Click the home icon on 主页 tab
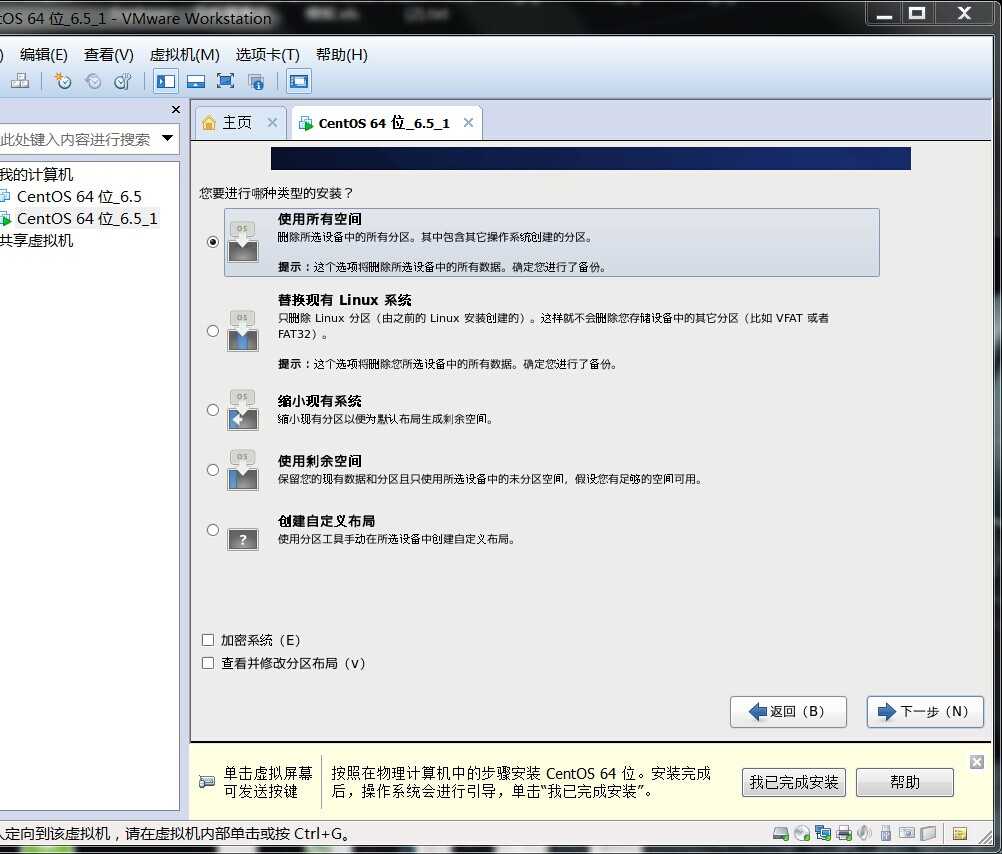This screenshot has height=854, width=1002. click(208, 123)
